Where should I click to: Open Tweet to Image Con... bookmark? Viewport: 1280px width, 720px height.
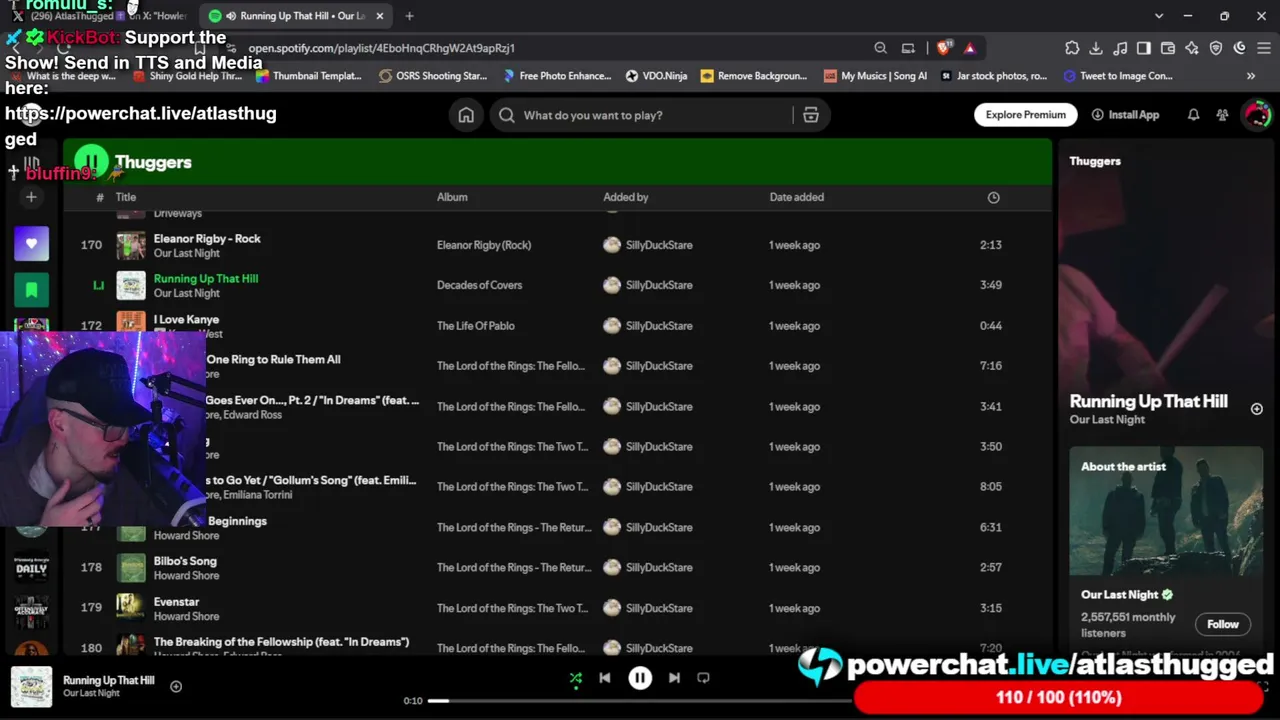click(x=1118, y=76)
